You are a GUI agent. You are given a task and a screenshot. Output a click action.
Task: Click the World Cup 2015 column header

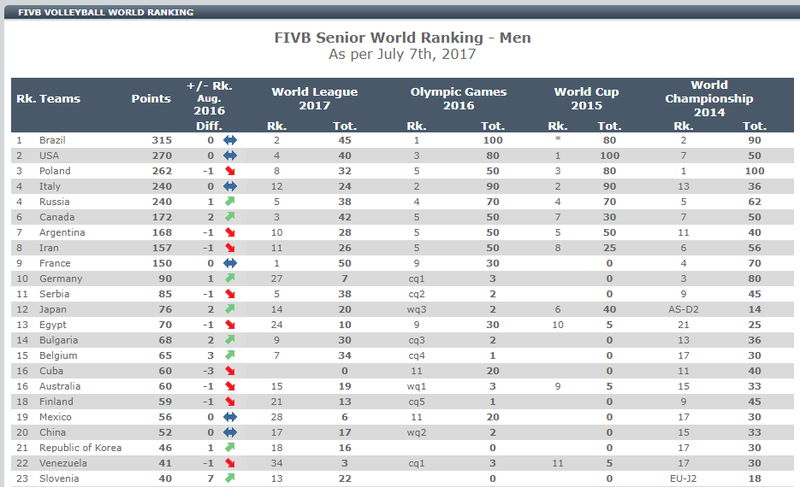click(x=586, y=98)
